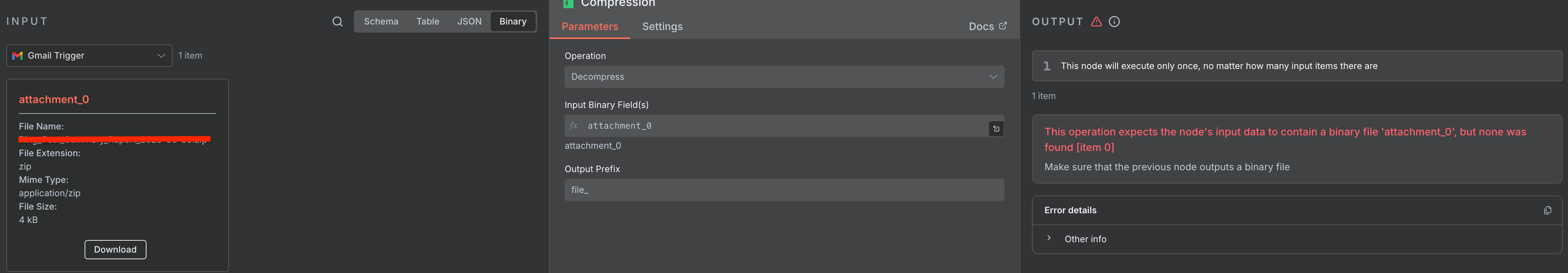Copy error details with the copy icon
Image resolution: width=1568 pixels, height=273 pixels.
[x=1547, y=210]
